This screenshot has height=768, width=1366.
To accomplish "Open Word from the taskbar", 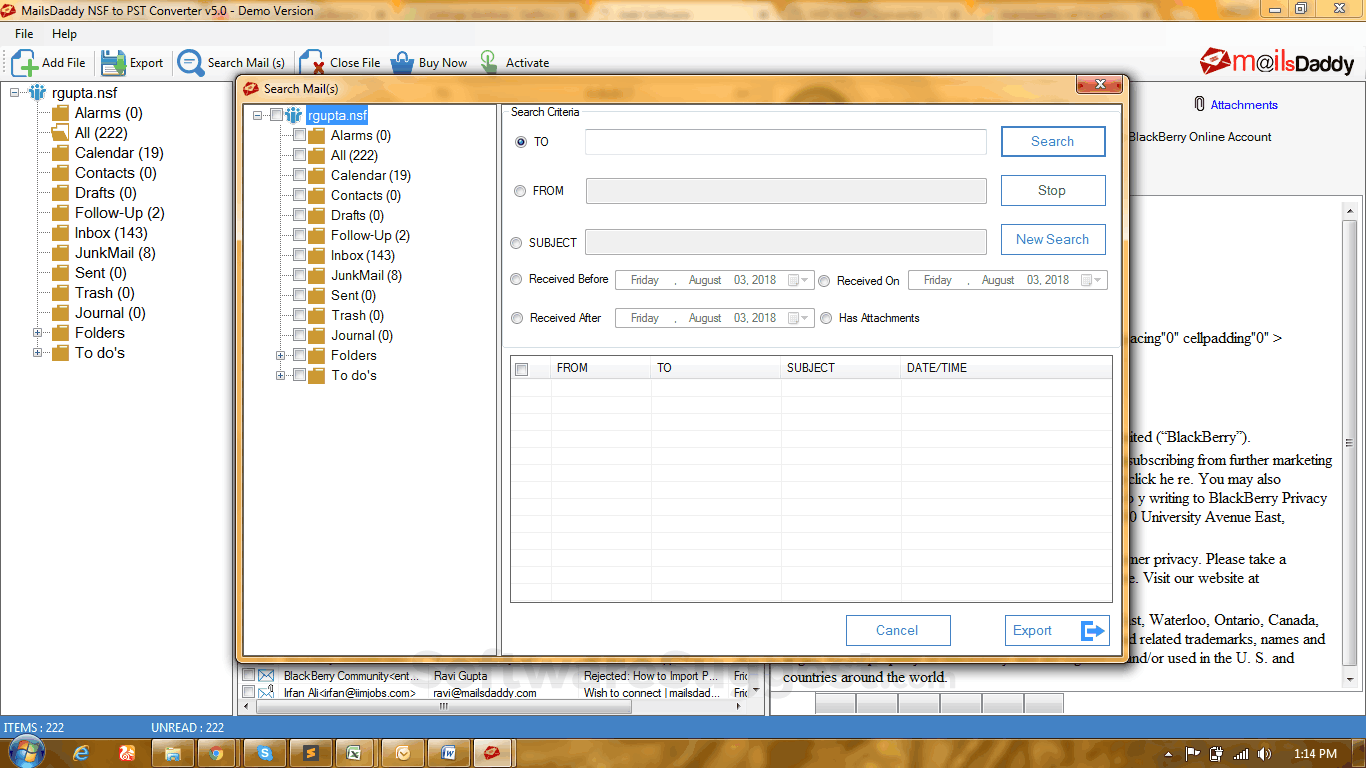I will [x=448, y=753].
